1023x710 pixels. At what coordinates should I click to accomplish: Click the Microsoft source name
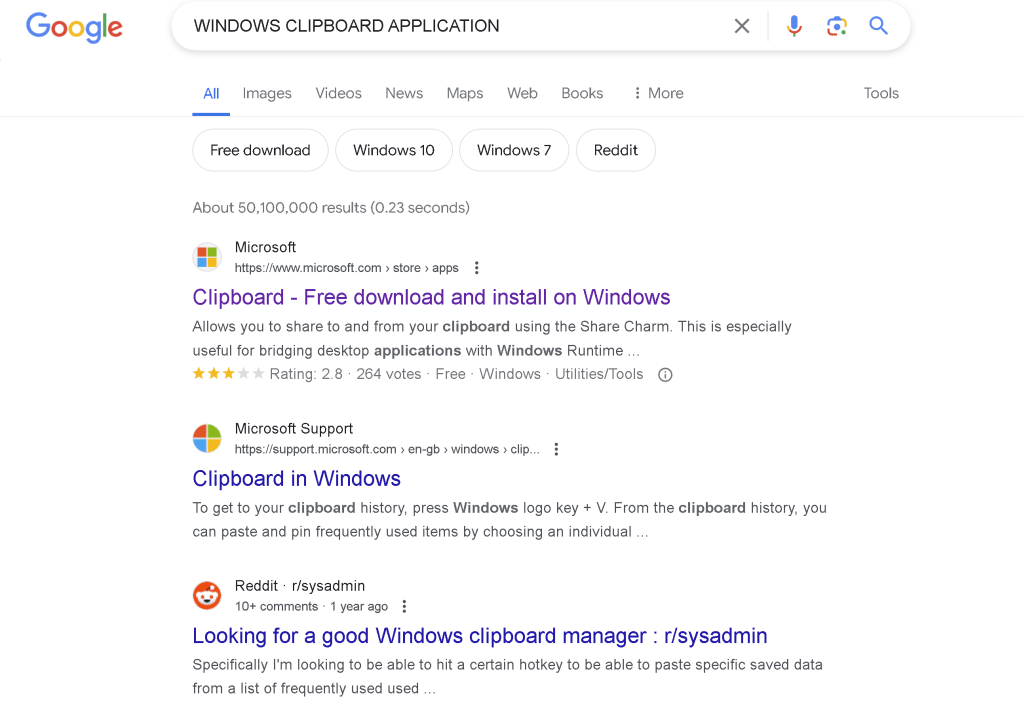click(265, 247)
